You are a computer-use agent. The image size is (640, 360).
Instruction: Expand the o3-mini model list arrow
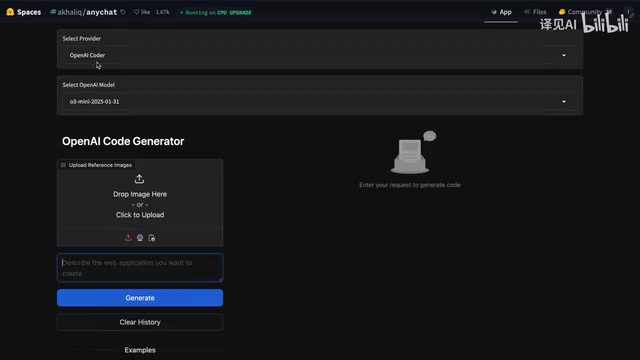coord(564,102)
